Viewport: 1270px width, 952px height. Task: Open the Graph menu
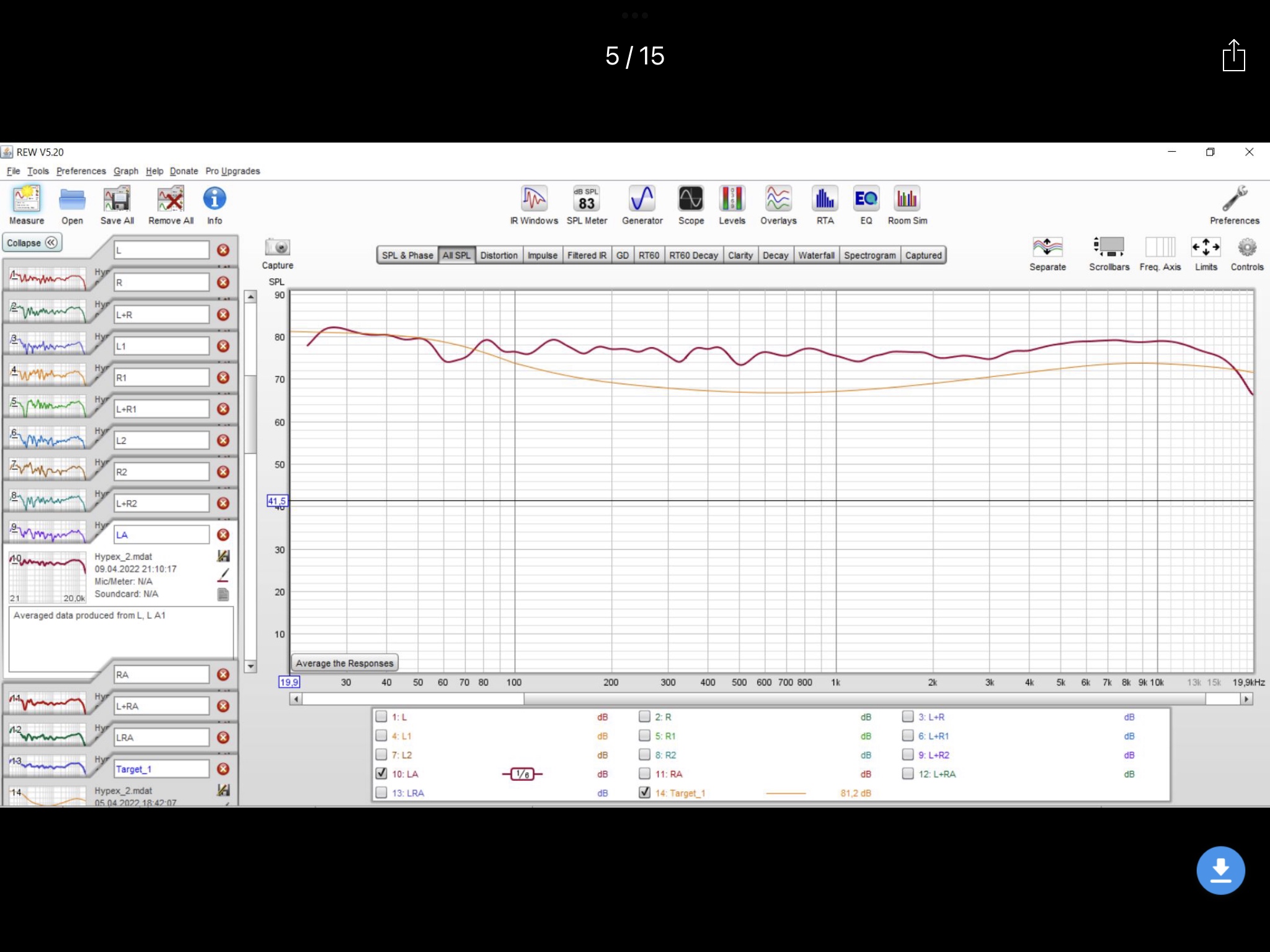click(x=126, y=171)
